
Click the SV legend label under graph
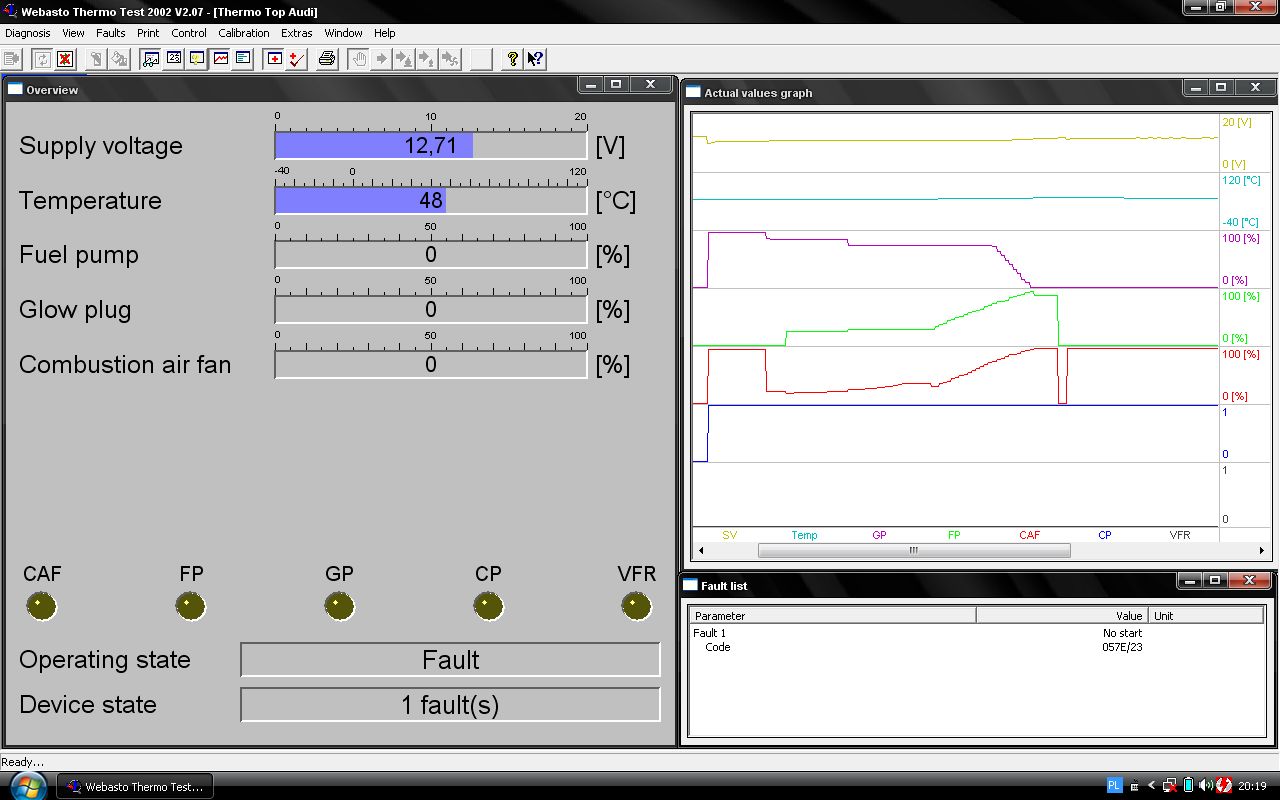(729, 535)
